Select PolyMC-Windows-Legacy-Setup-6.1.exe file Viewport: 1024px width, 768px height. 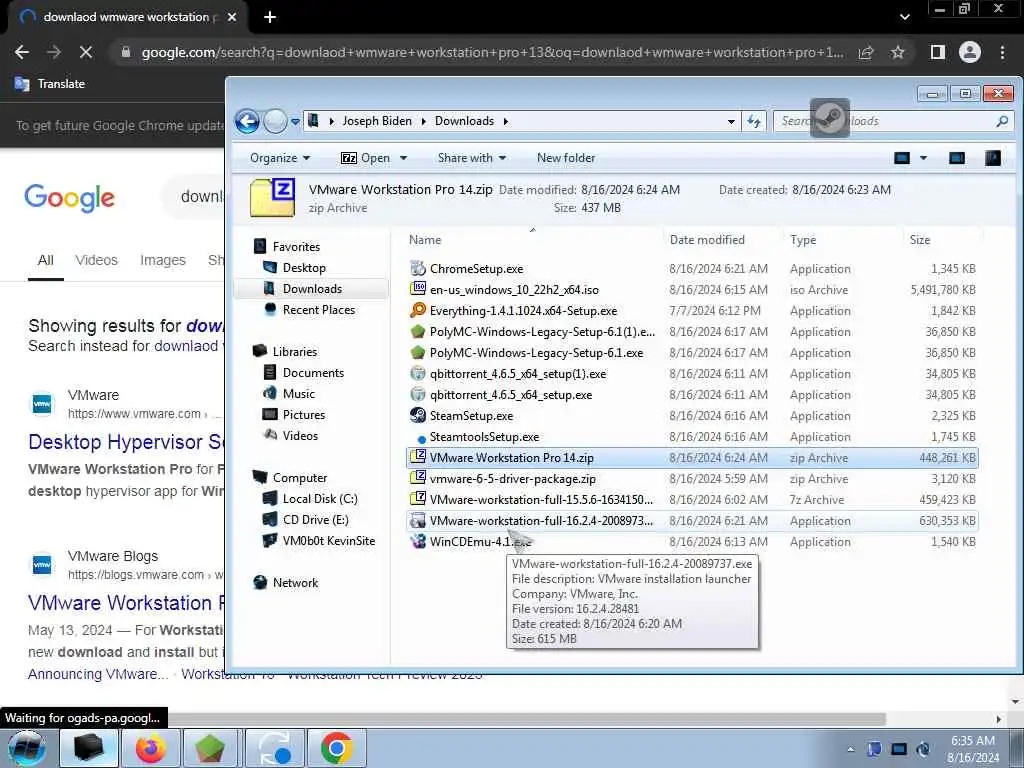(536, 353)
